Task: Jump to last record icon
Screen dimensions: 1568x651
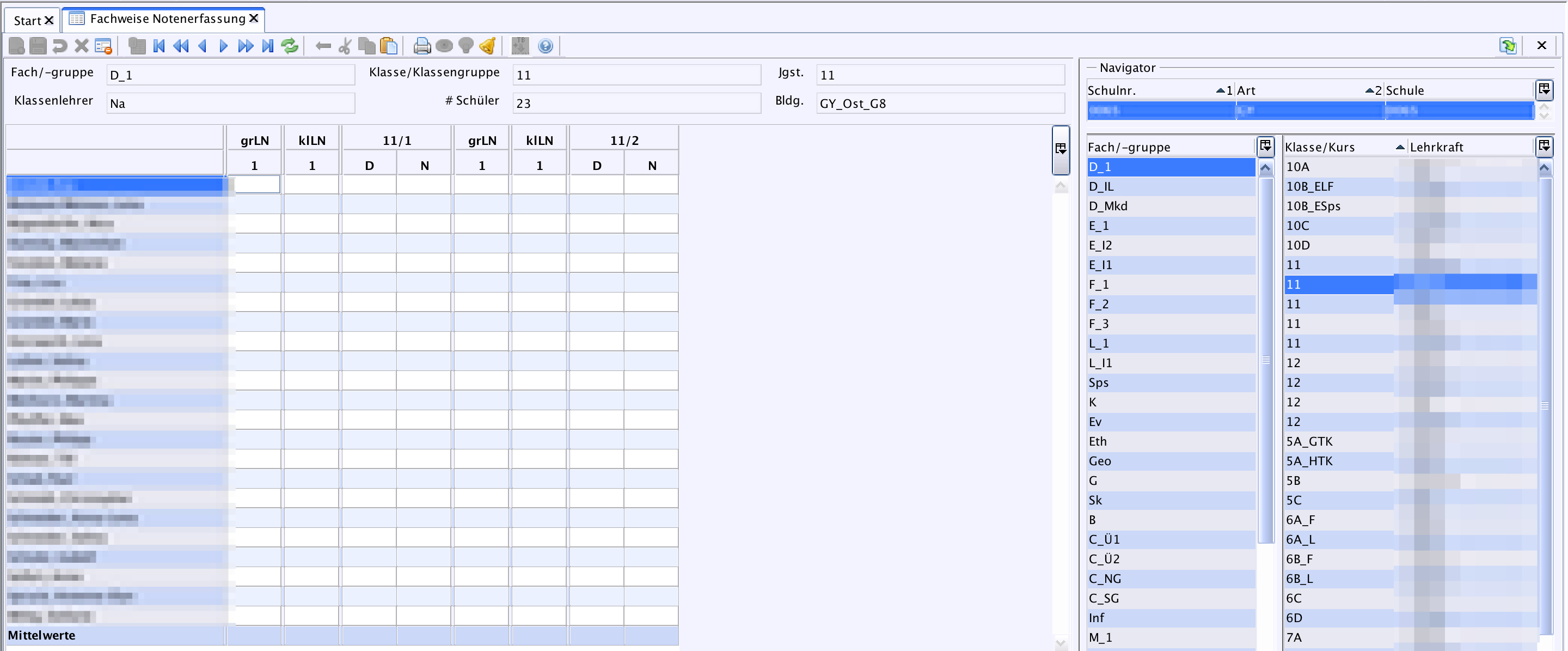Action: click(x=268, y=46)
